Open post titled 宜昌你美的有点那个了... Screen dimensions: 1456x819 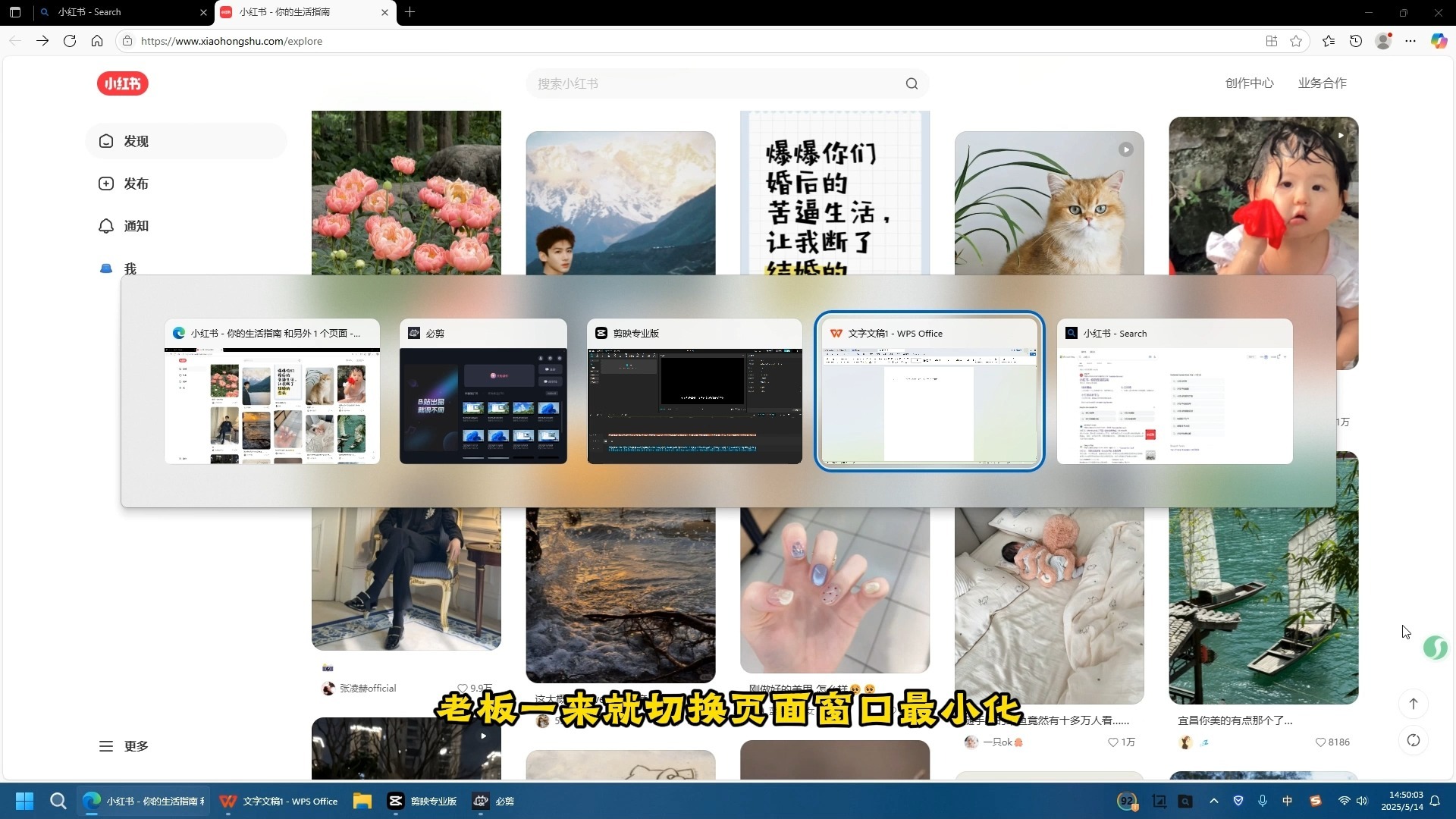1235,720
